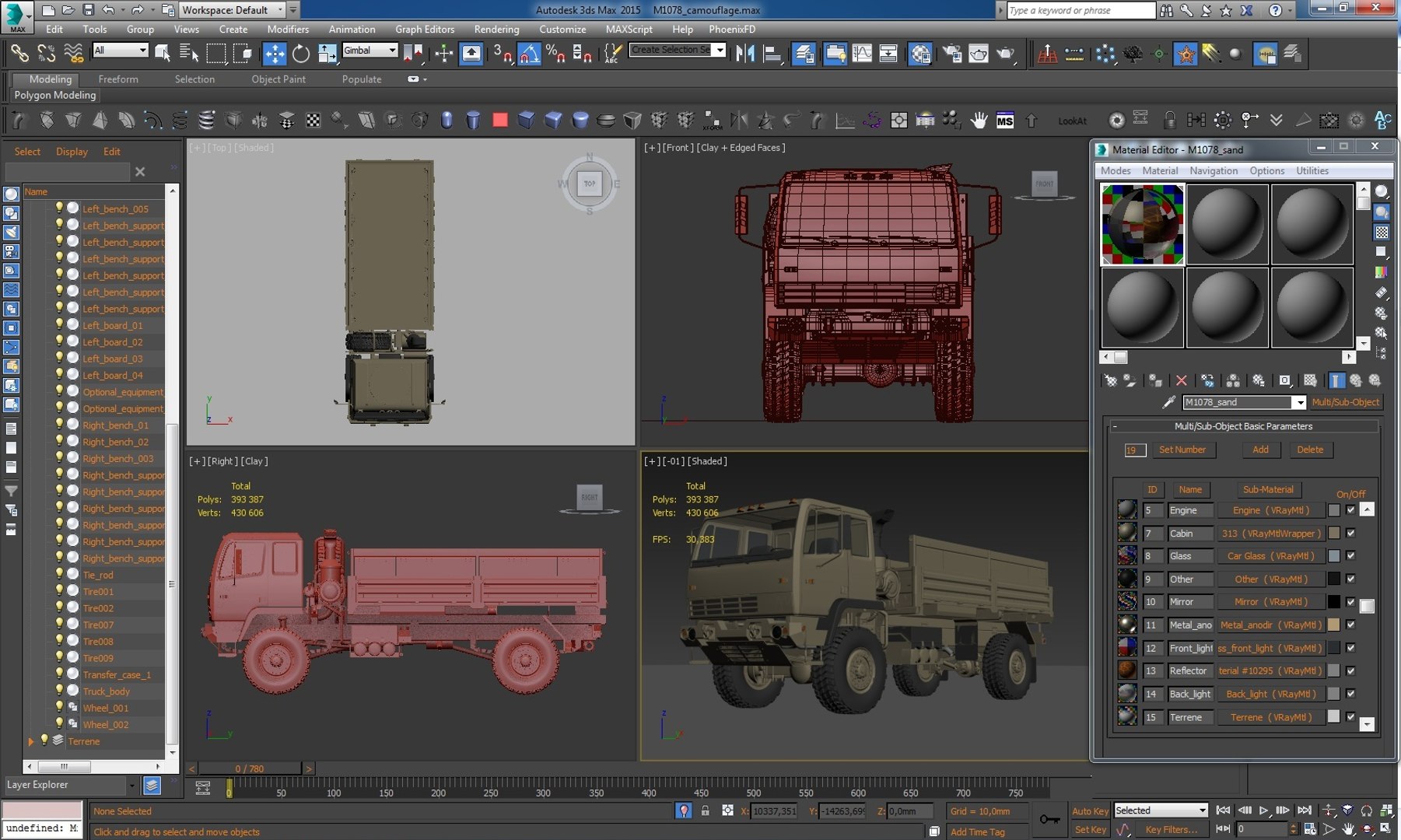Toggle the Angle Snap icon
1401x840 pixels.
(x=529, y=54)
